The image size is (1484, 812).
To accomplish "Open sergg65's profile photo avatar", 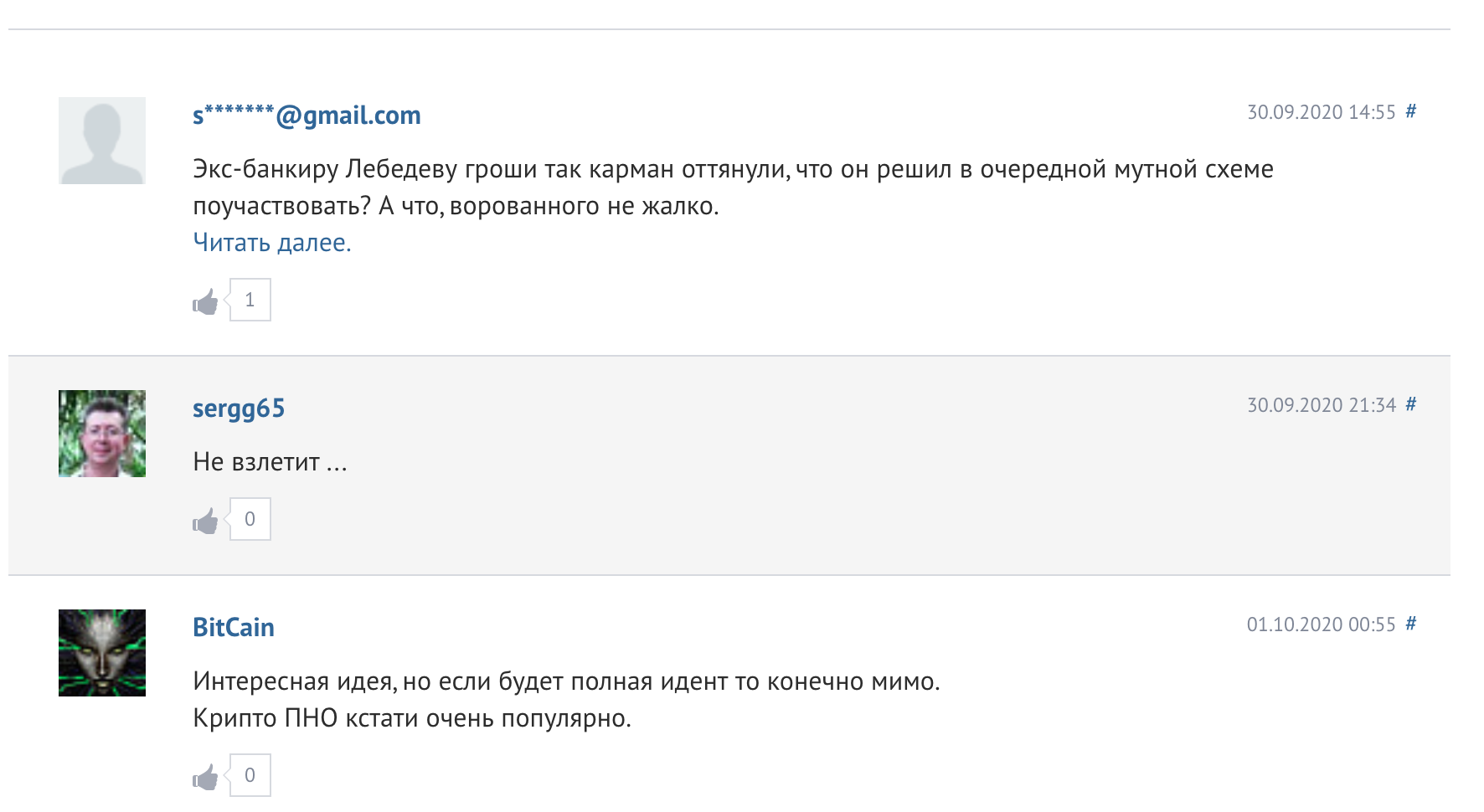I will click(102, 434).
